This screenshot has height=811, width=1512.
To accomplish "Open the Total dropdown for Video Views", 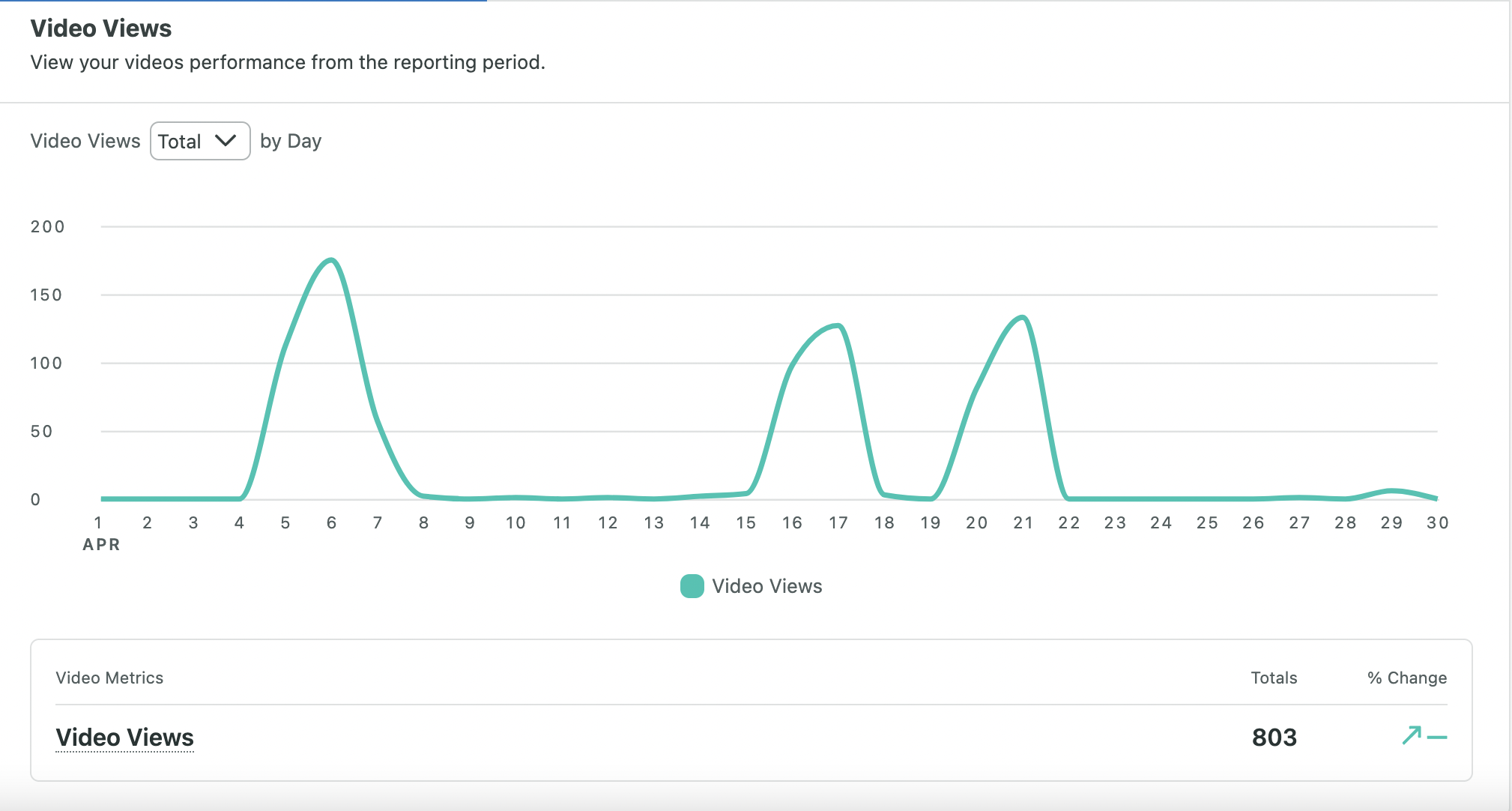I will click(x=200, y=141).
